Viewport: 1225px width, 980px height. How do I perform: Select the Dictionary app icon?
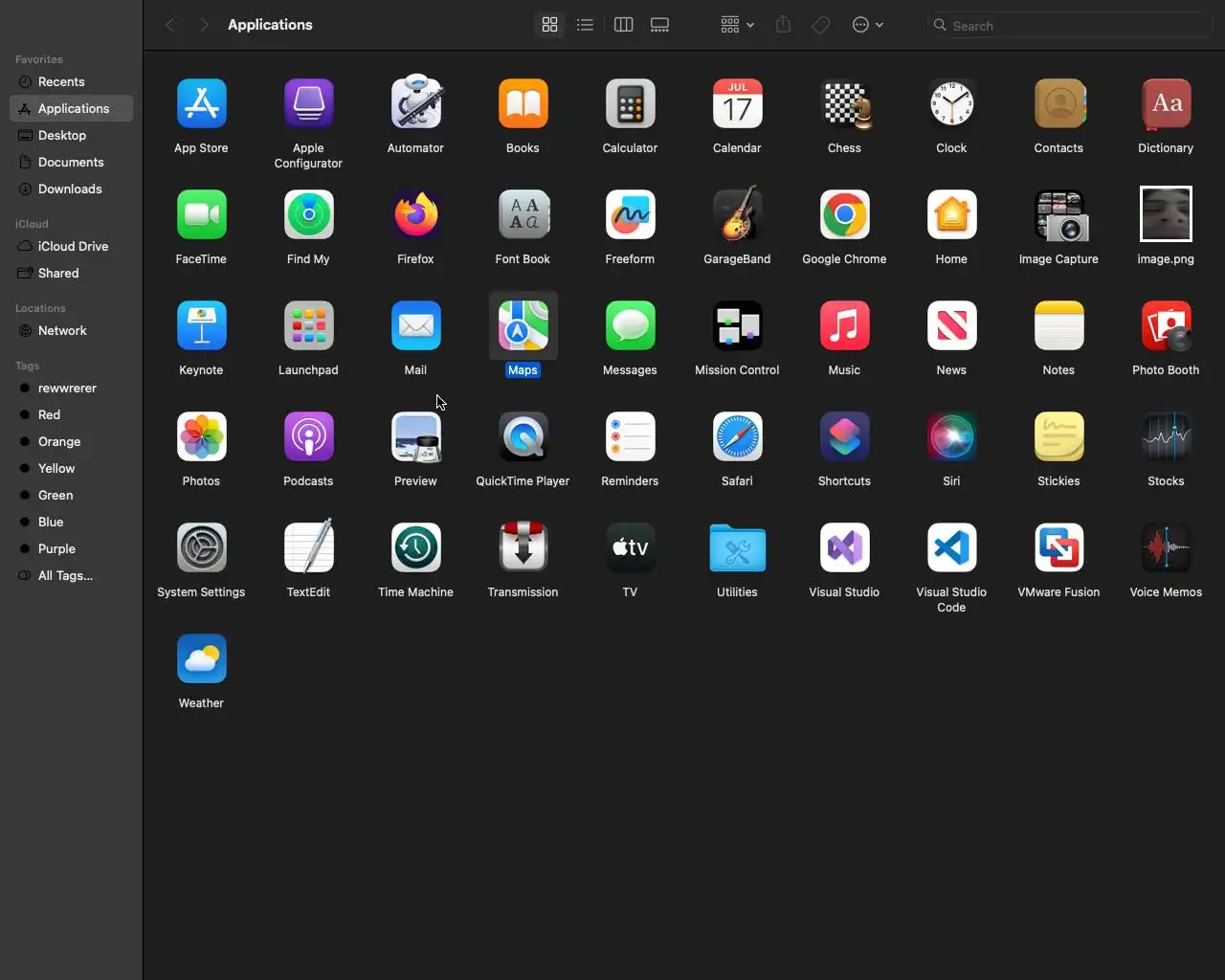1166,103
